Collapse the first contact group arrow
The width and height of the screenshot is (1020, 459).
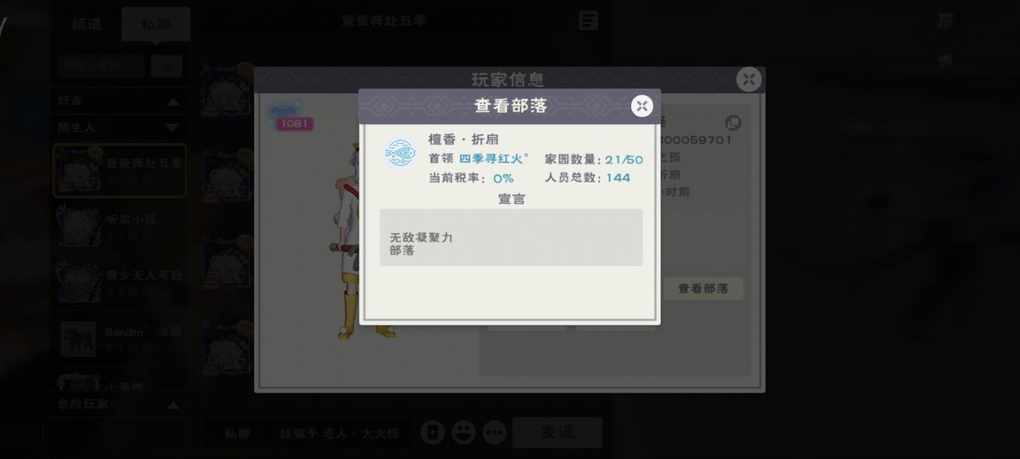(x=173, y=102)
